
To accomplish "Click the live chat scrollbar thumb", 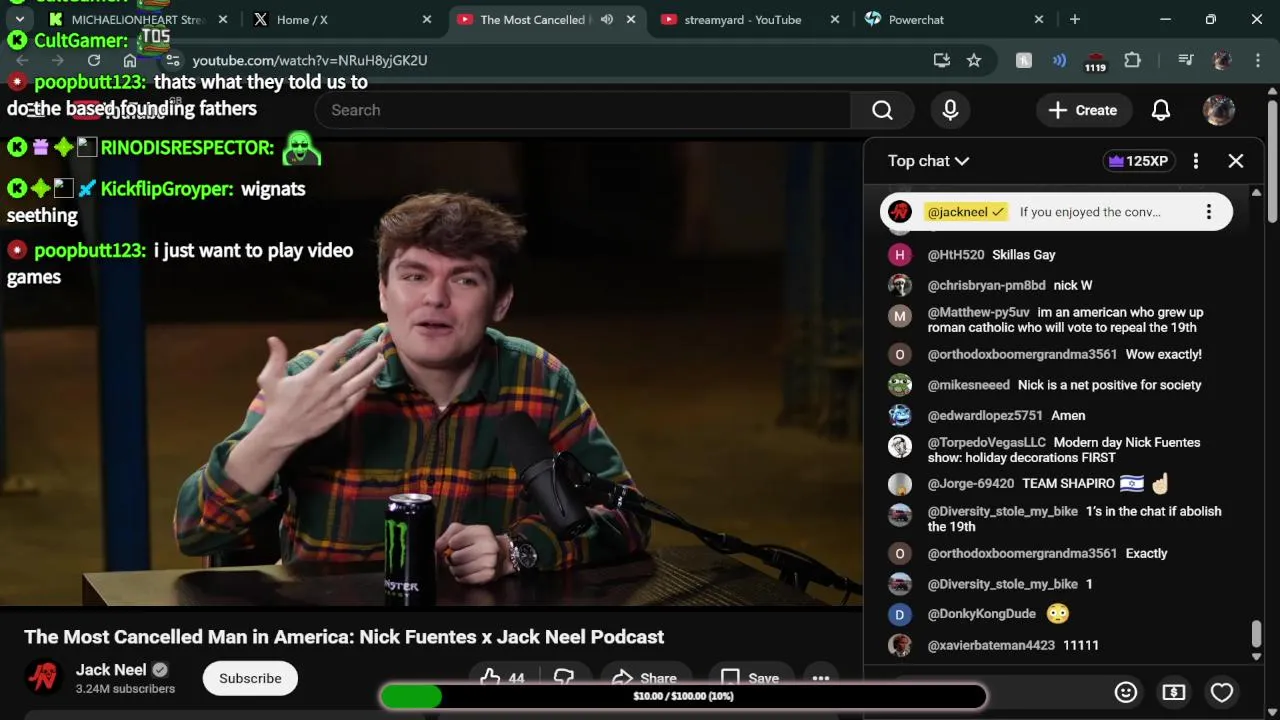I will [1256, 634].
